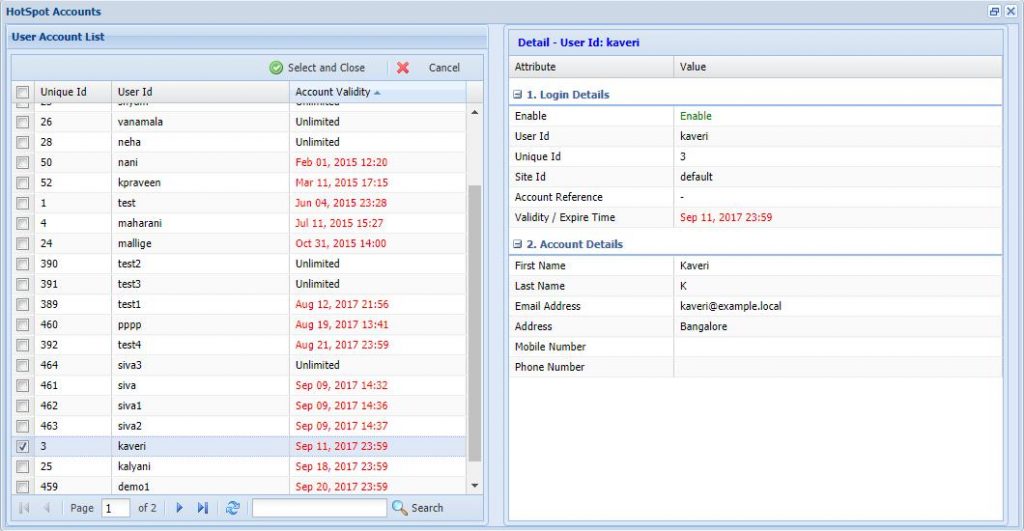Image resolution: width=1024 pixels, height=531 pixels.
Task: Uncheck the kaveri account checkbox
Action: 22,446
